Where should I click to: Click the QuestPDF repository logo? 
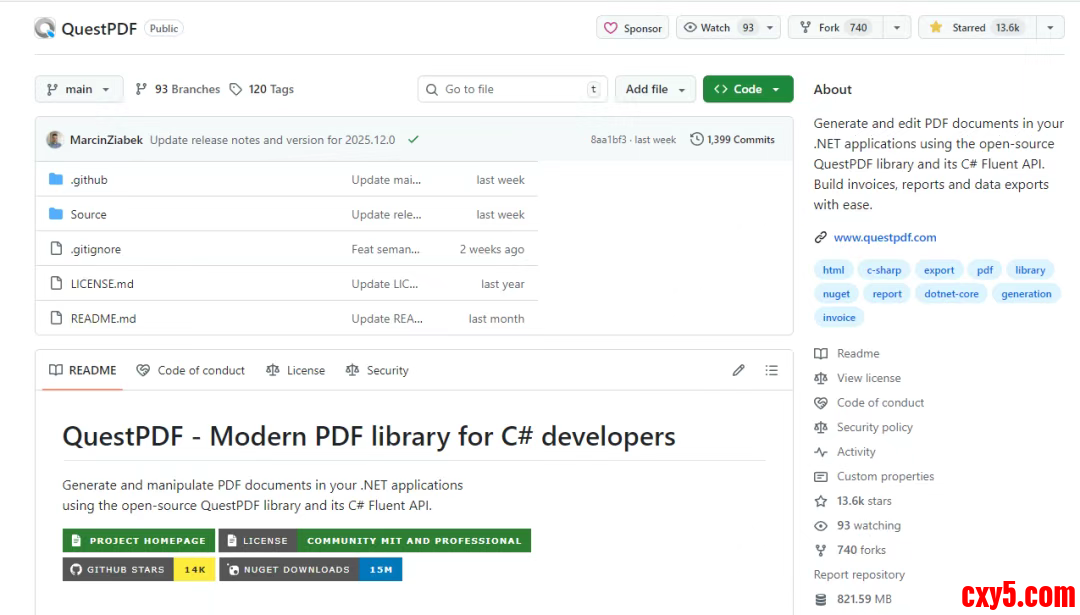coord(45,28)
